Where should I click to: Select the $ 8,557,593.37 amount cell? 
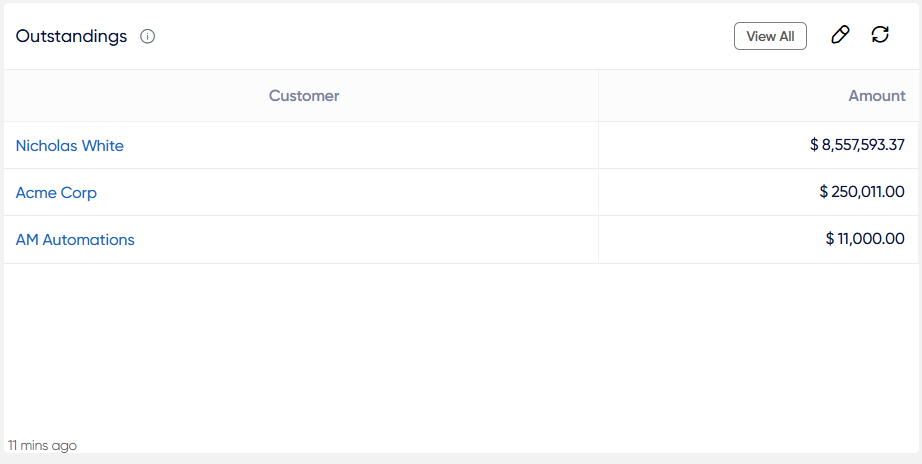coord(759,145)
